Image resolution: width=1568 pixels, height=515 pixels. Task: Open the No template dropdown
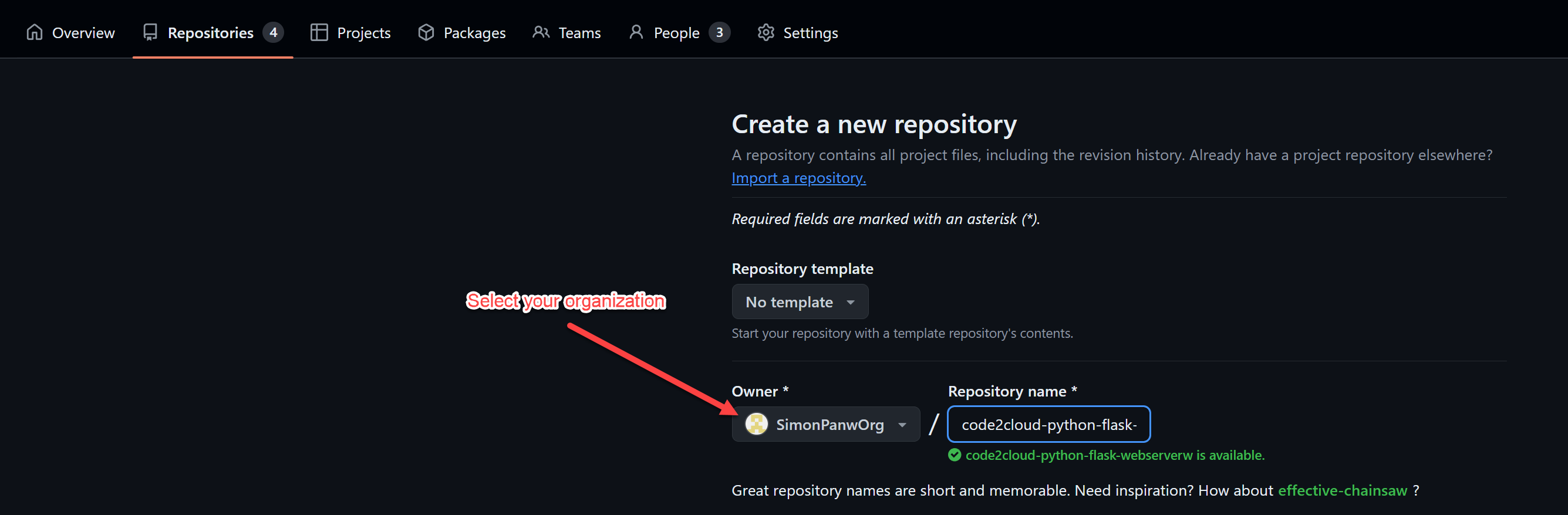(x=800, y=301)
